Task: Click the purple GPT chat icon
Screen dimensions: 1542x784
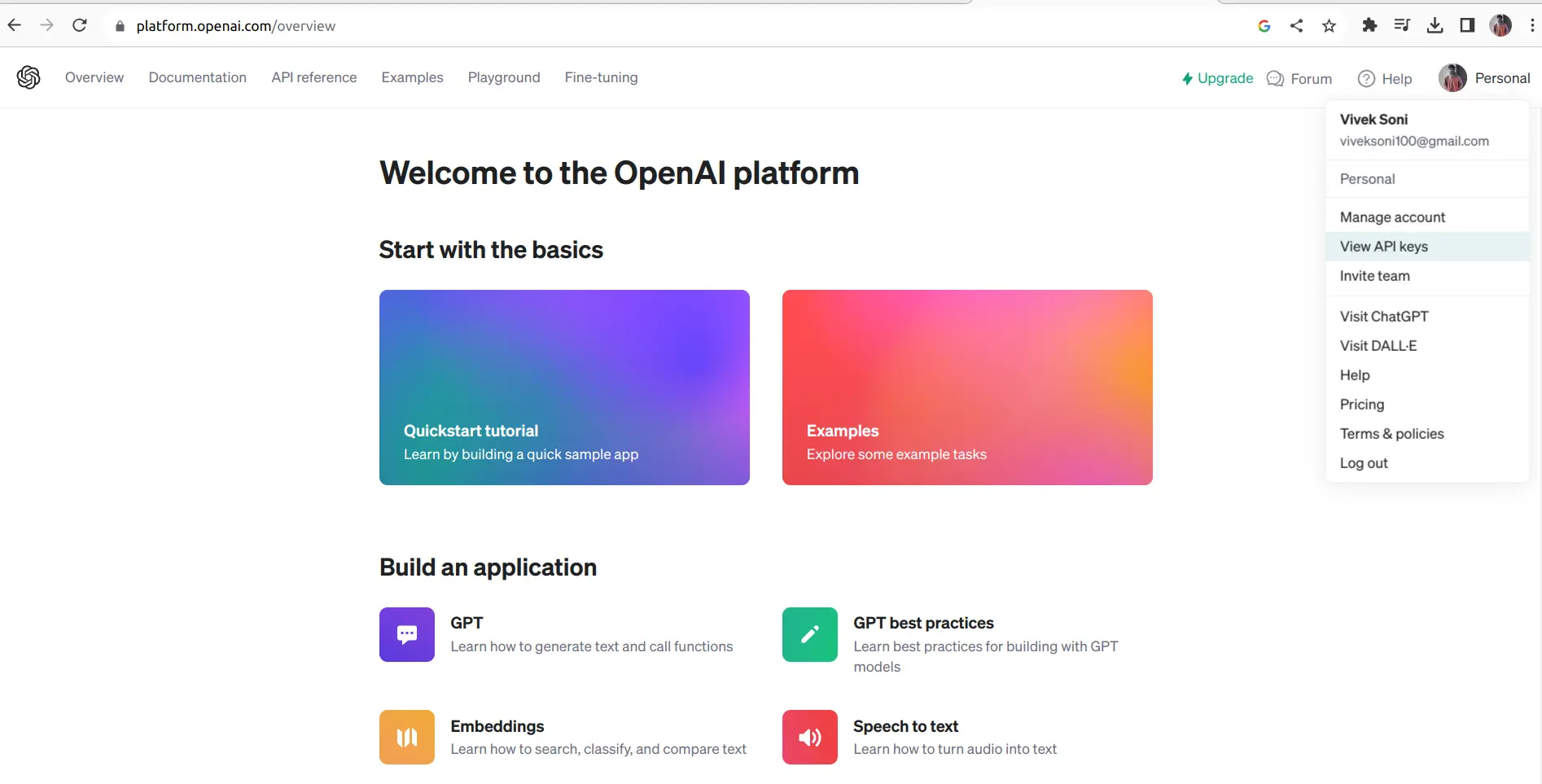Action: pyautogui.click(x=407, y=634)
